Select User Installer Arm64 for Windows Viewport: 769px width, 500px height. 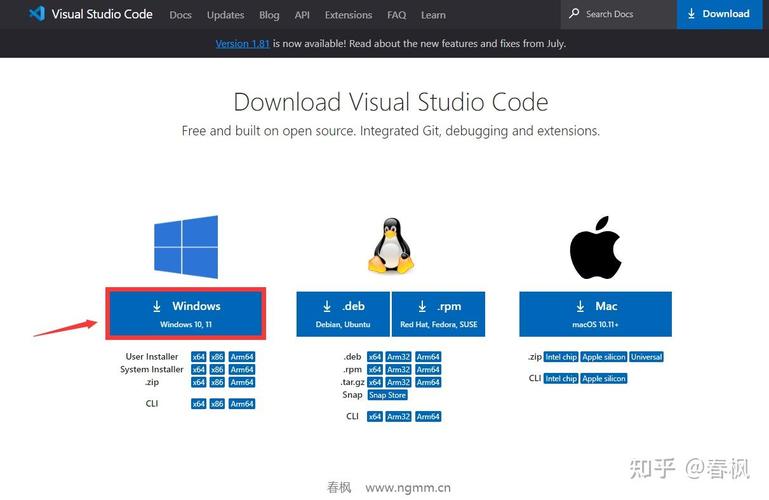[x=242, y=357]
